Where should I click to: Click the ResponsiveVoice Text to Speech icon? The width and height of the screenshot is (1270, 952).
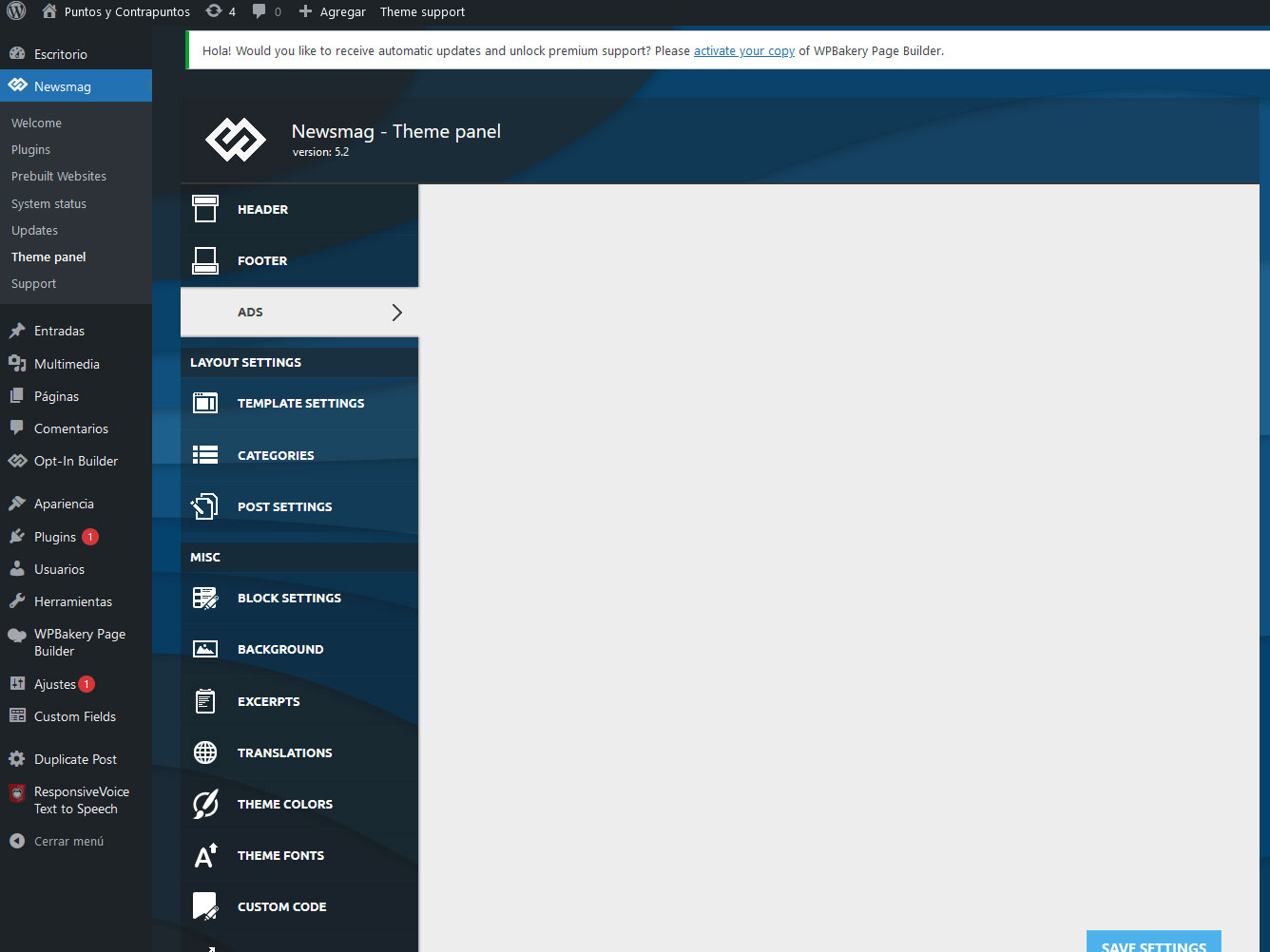tap(17, 792)
